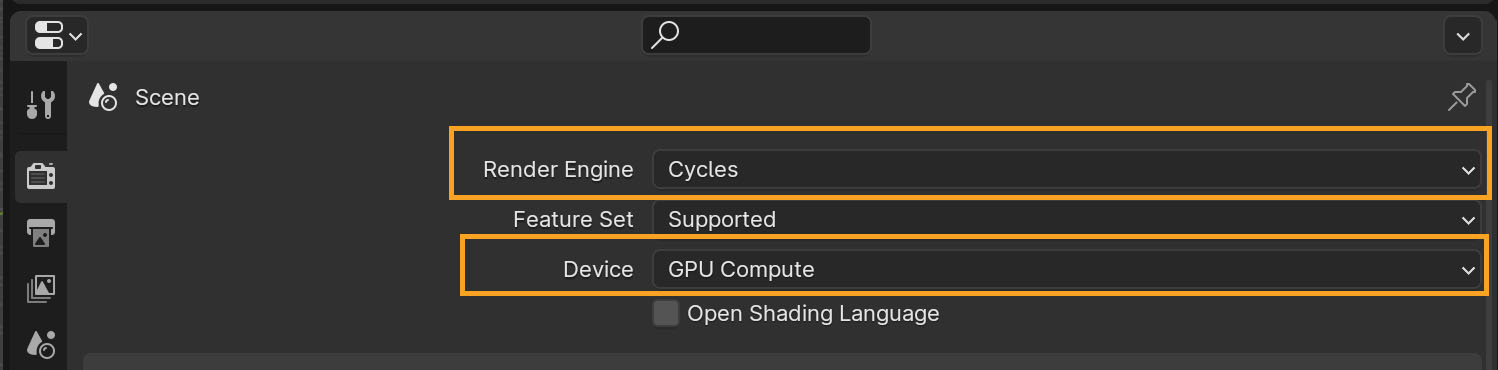Click the Open Shading Language label text

click(813, 313)
